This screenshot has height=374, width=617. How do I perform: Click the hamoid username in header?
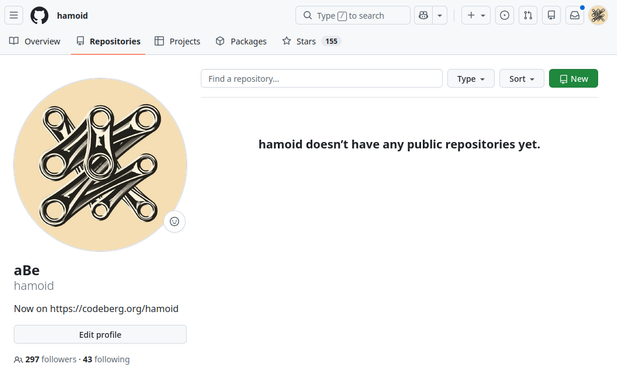click(x=72, y=16)
